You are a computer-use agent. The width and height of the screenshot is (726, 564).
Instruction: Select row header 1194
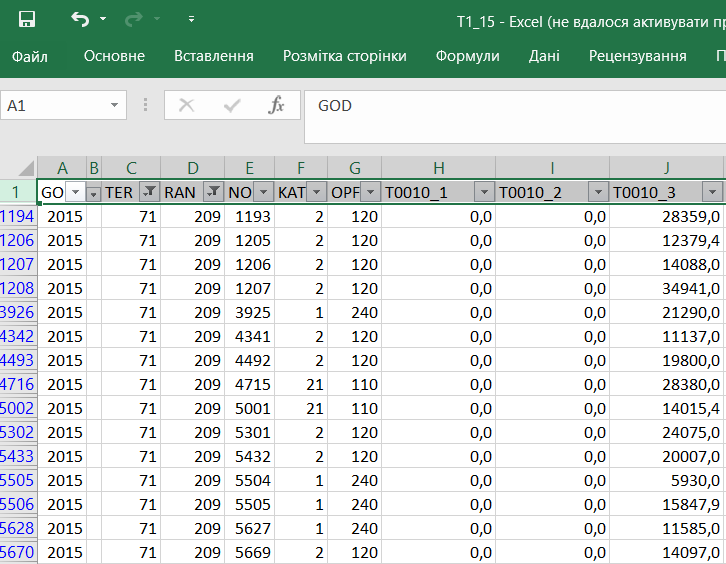coord(18,216)
